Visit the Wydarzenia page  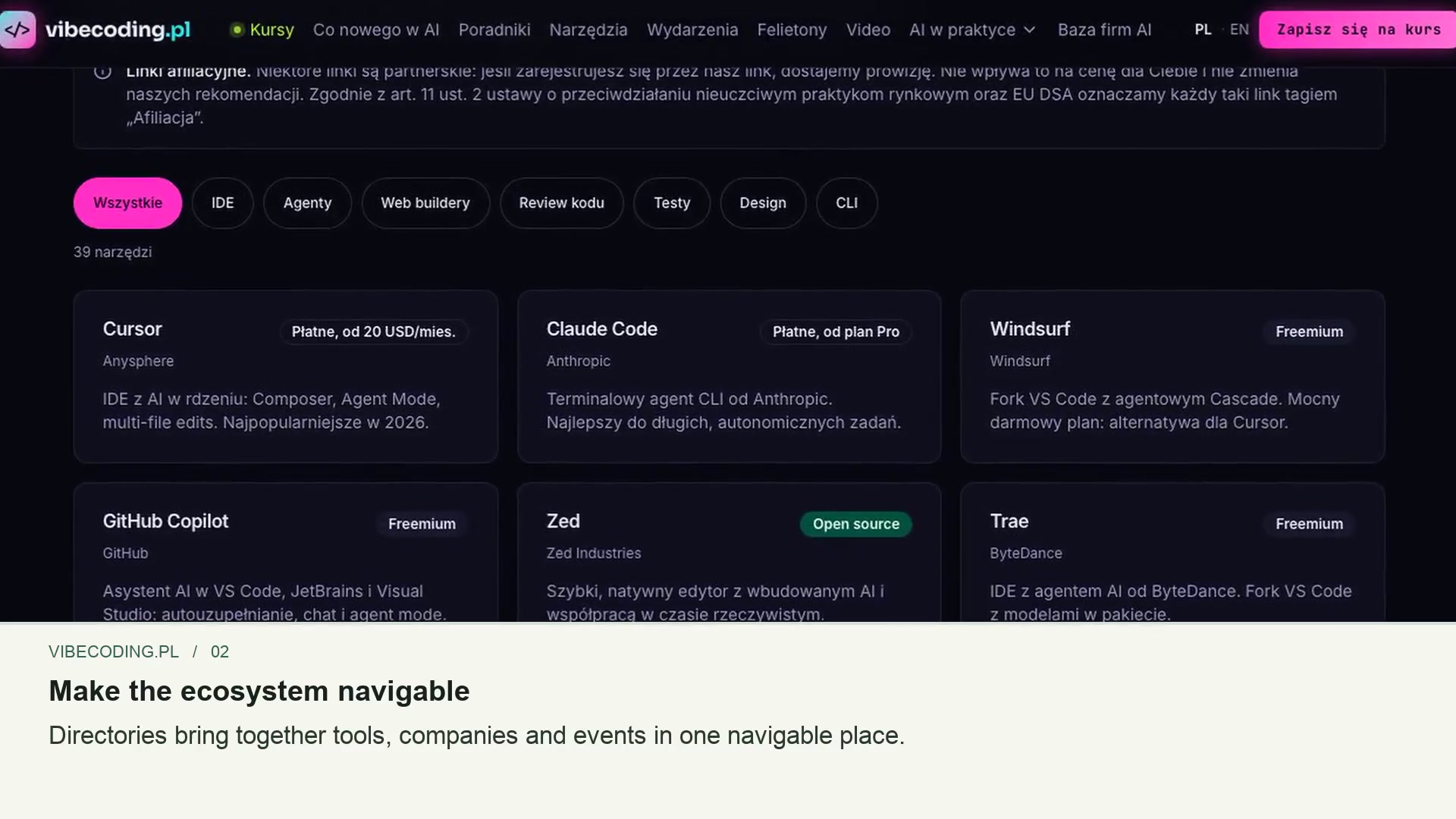[x=692, y=30]
